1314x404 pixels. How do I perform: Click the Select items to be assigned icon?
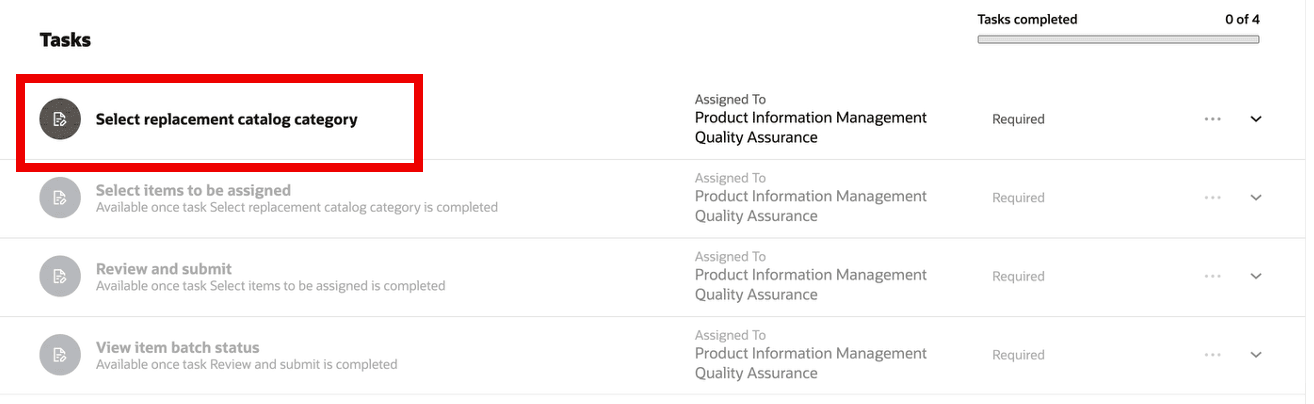click(x=60, y=198)
